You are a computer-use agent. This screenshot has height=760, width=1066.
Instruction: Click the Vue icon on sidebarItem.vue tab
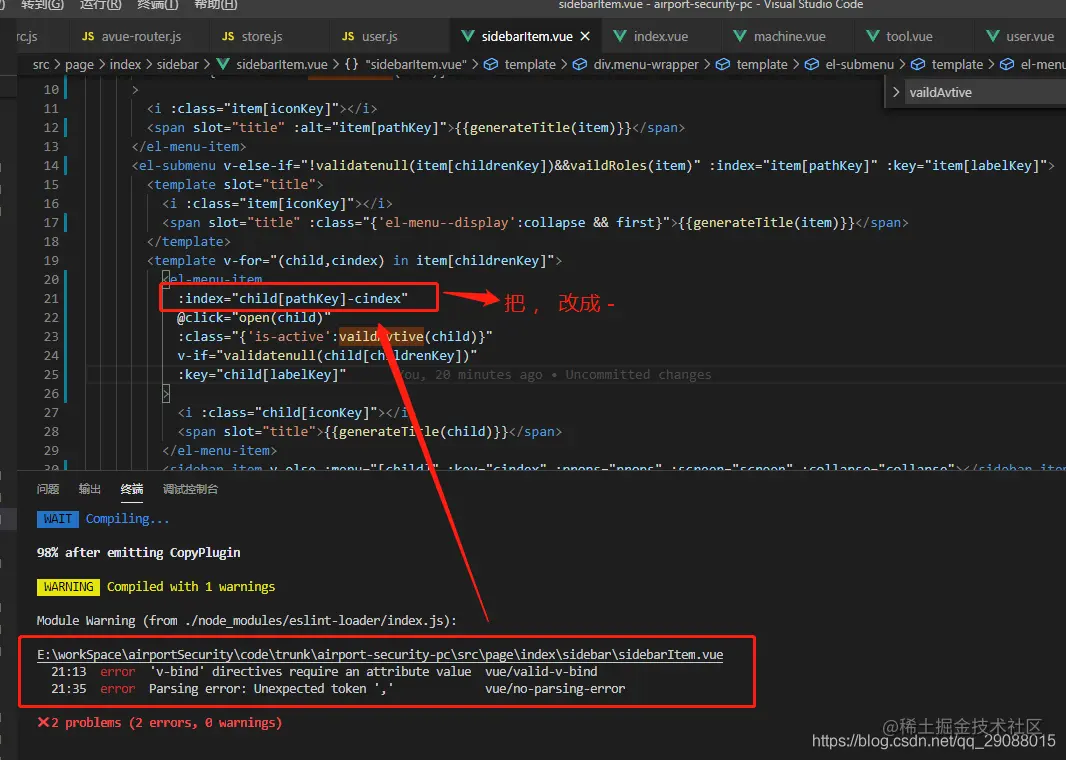point(468,36)
